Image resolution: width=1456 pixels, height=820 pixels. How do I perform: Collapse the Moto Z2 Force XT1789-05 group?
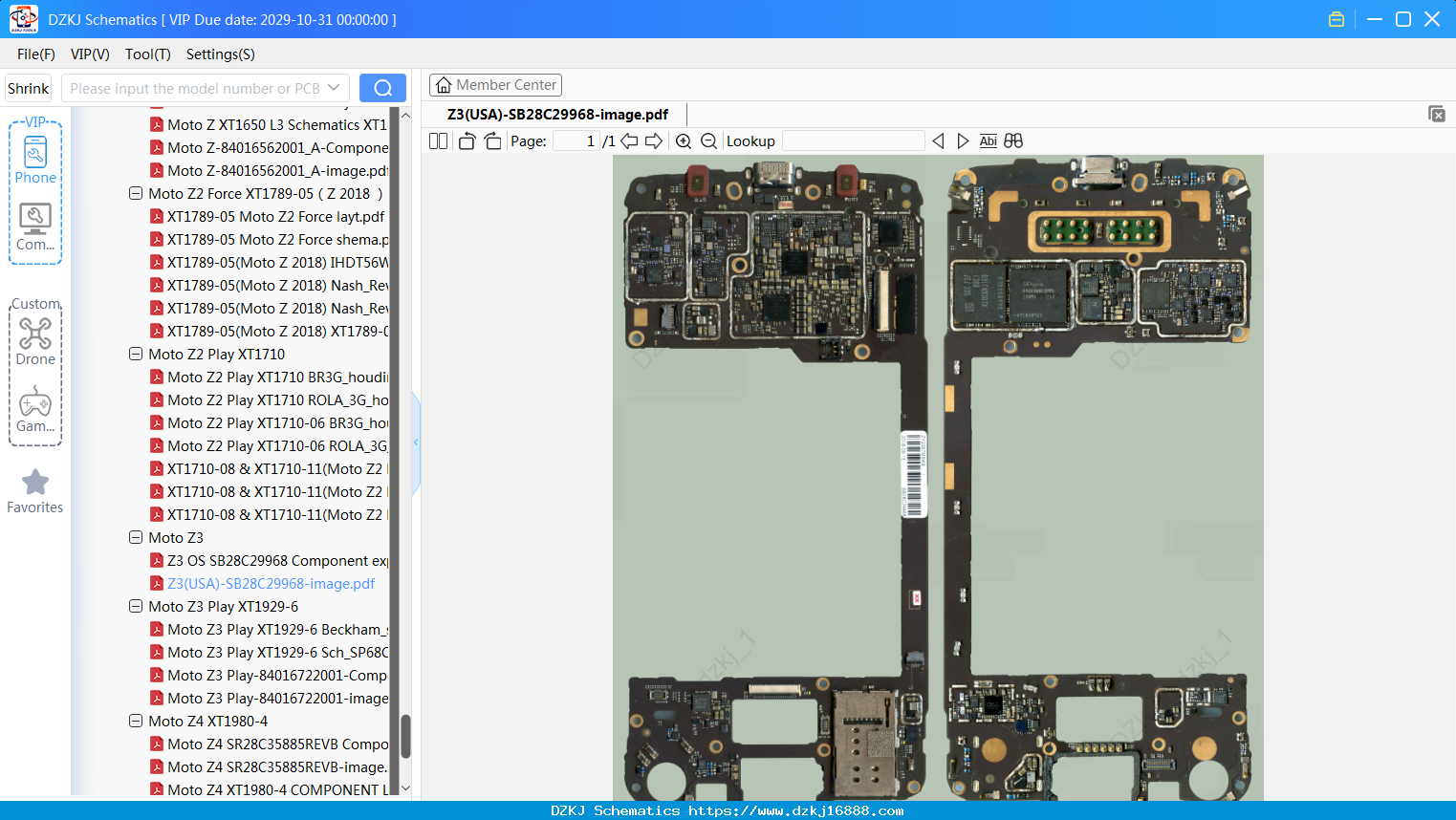click(136, 194)
